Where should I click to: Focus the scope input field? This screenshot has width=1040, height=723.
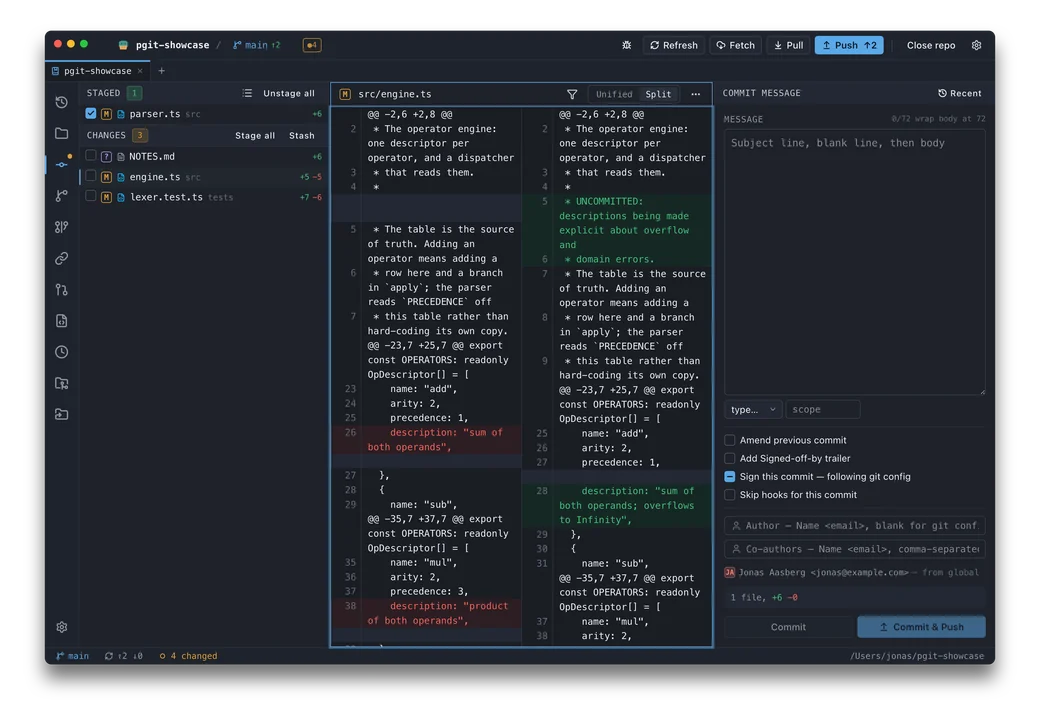822,410
